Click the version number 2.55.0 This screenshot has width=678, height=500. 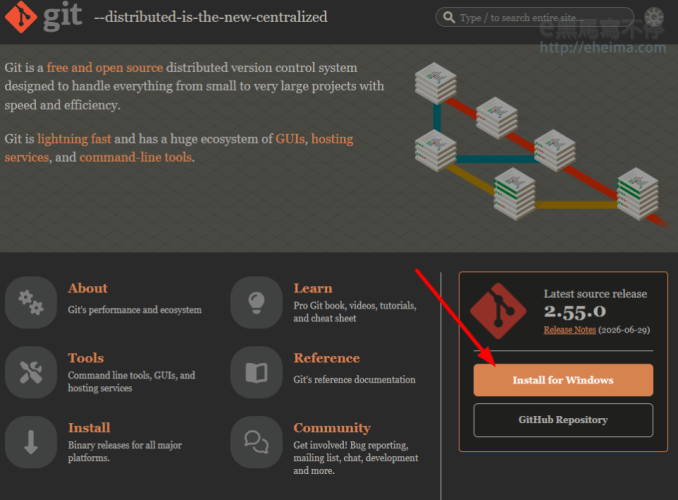point(575,311)
